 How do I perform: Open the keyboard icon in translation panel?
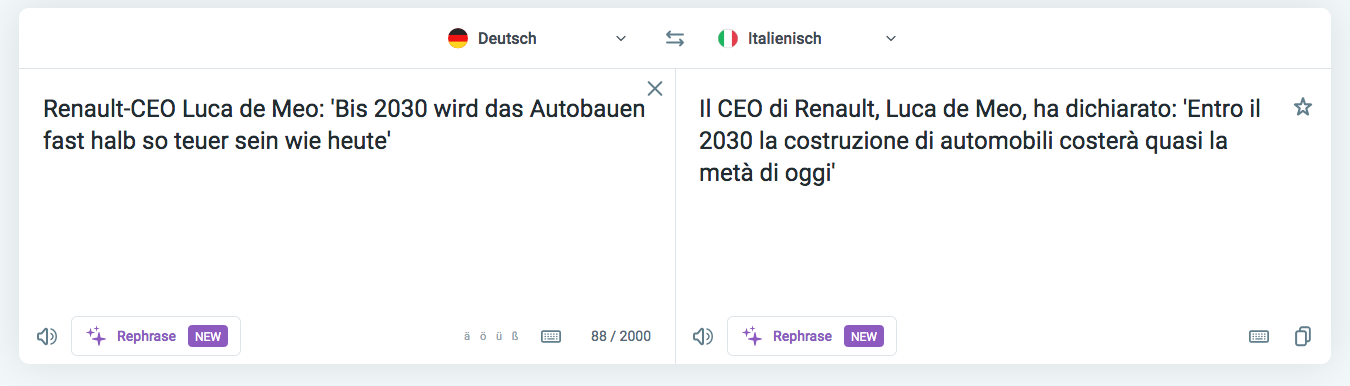pos(1259,336)
